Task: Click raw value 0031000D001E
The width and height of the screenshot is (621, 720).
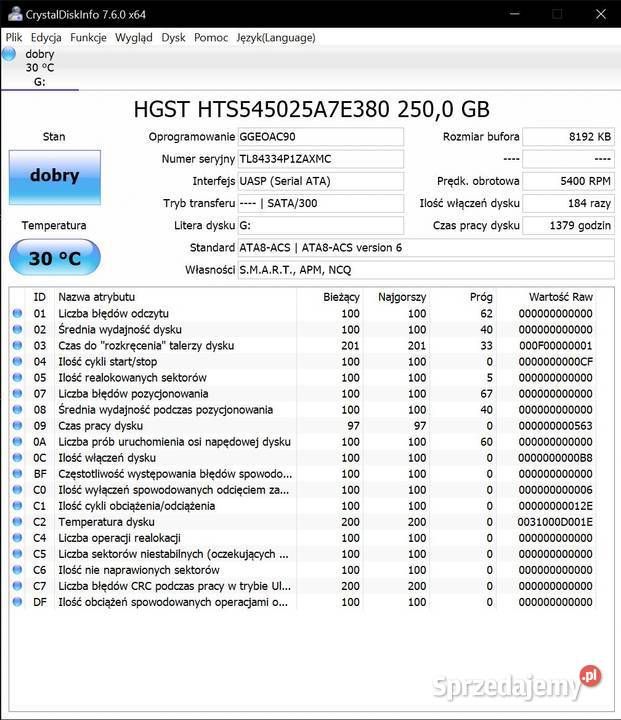Action: tap(555, 522)
